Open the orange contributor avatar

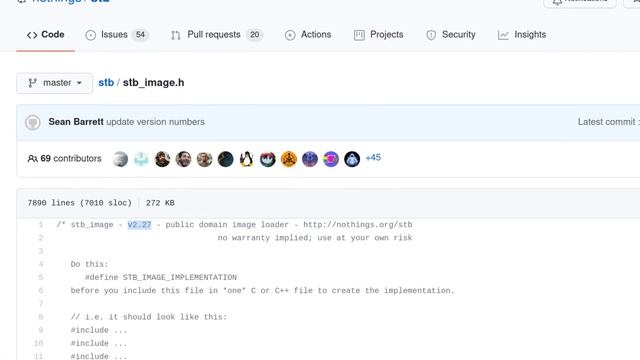[x=289, y=159]
